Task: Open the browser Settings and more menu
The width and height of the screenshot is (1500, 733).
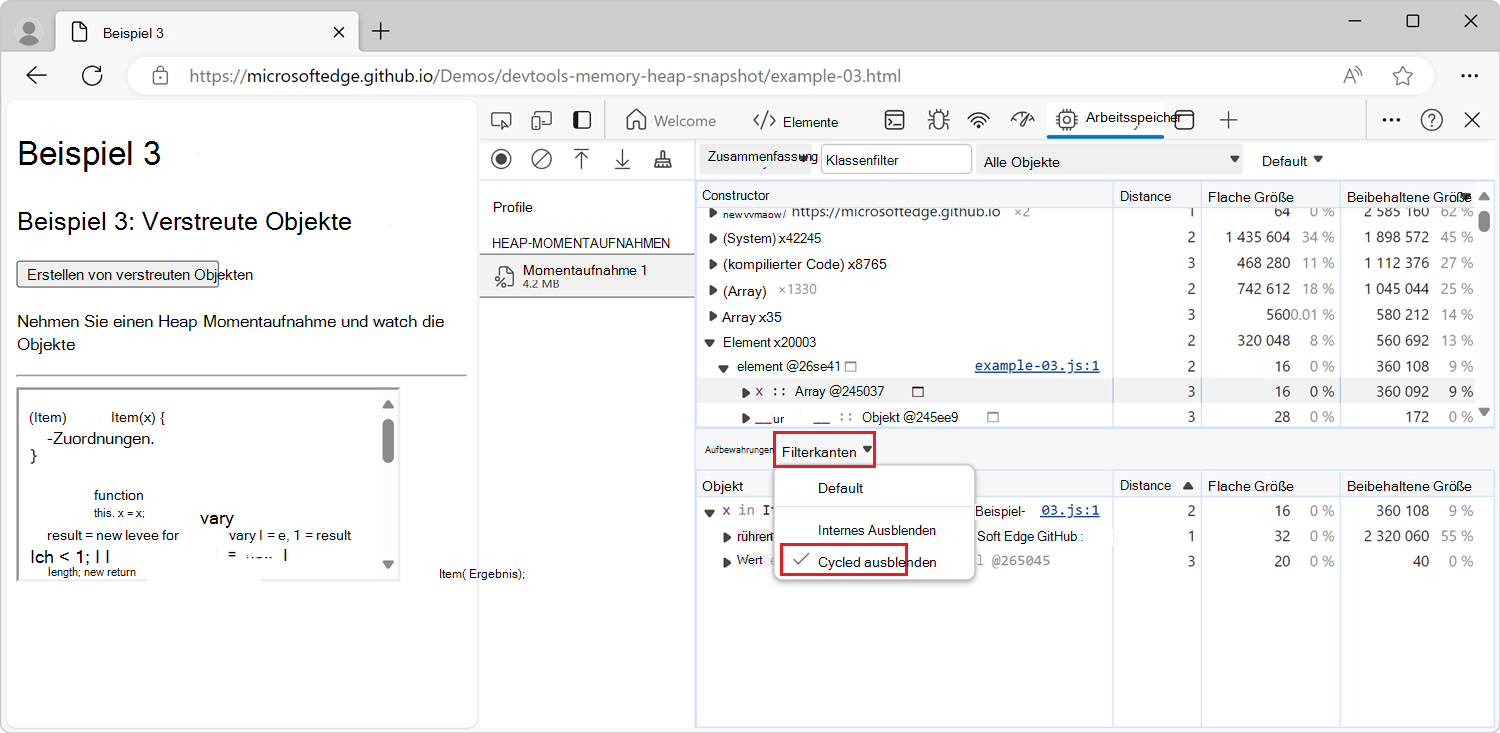Action: [x=1469, y=76]
